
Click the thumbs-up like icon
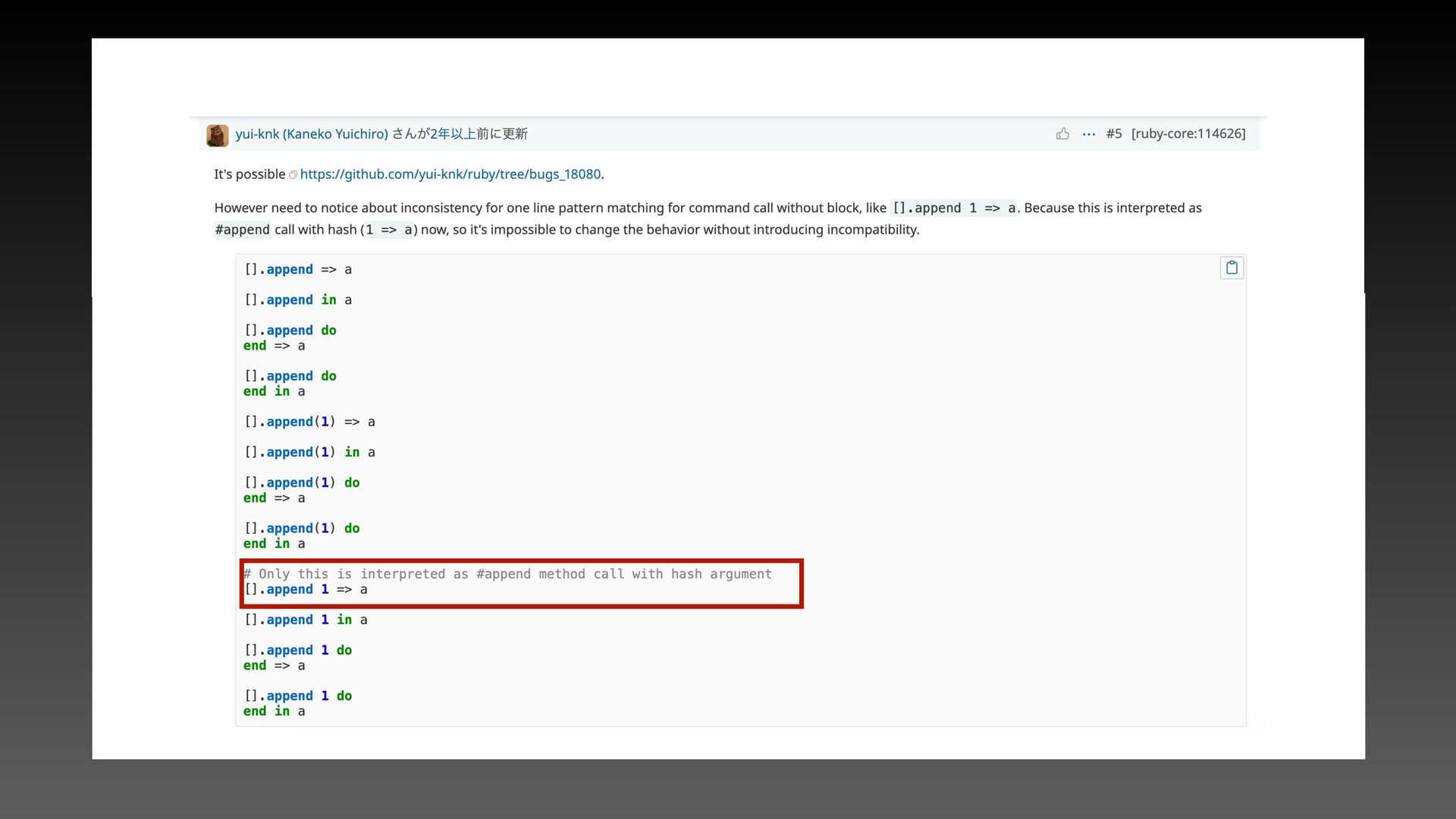pos(1062,134)
